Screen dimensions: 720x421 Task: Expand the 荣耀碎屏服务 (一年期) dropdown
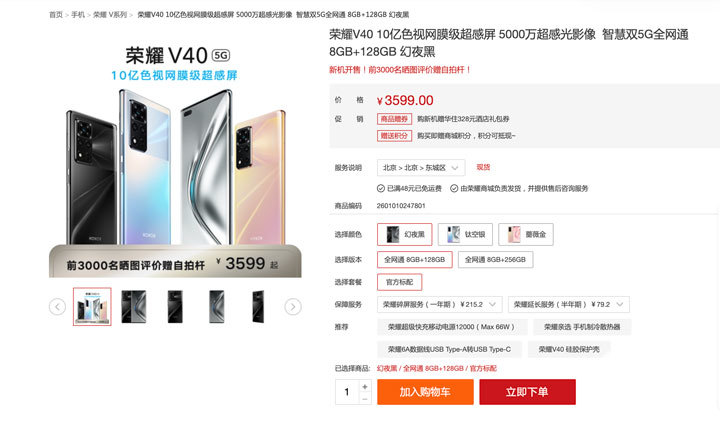coord(439,304)
